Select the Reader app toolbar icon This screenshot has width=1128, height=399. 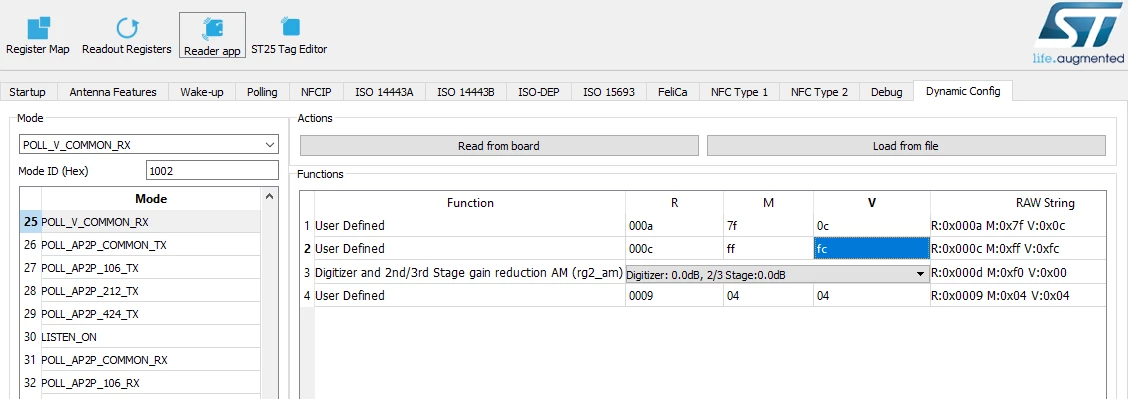pyautogui.click(x=212, y=35)
